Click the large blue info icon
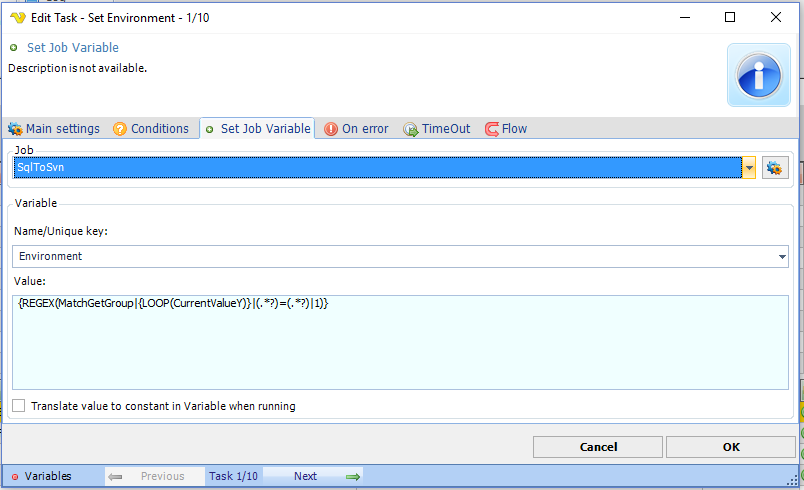The height and width of the screenshot is (490, 804). [757, 75]
